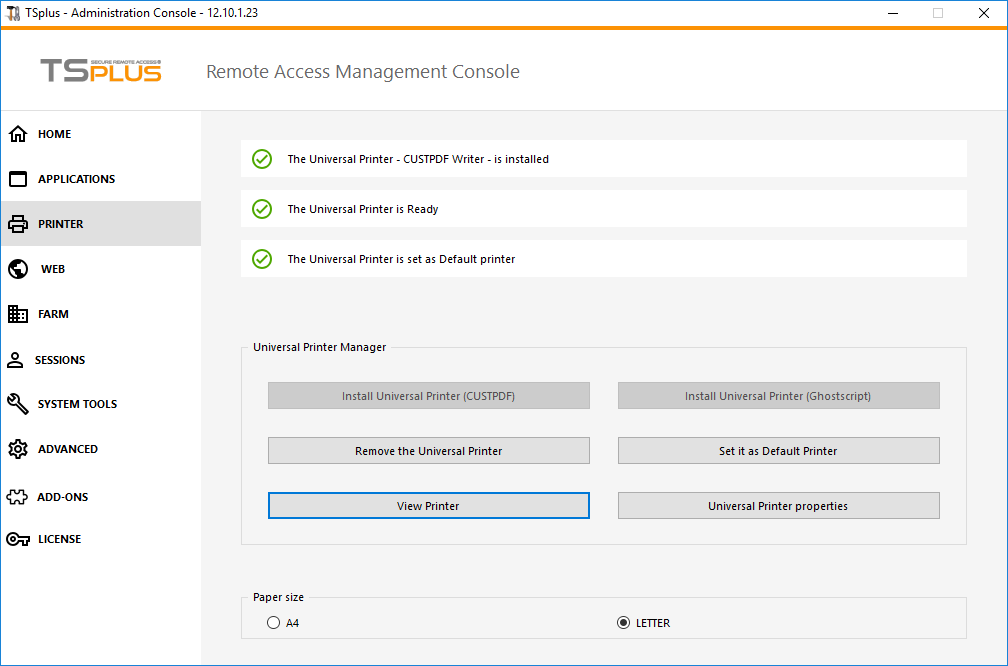Click the Home house icon in sidebar
The width and height of the screenshot is (1008, 666).
(18, 134)
